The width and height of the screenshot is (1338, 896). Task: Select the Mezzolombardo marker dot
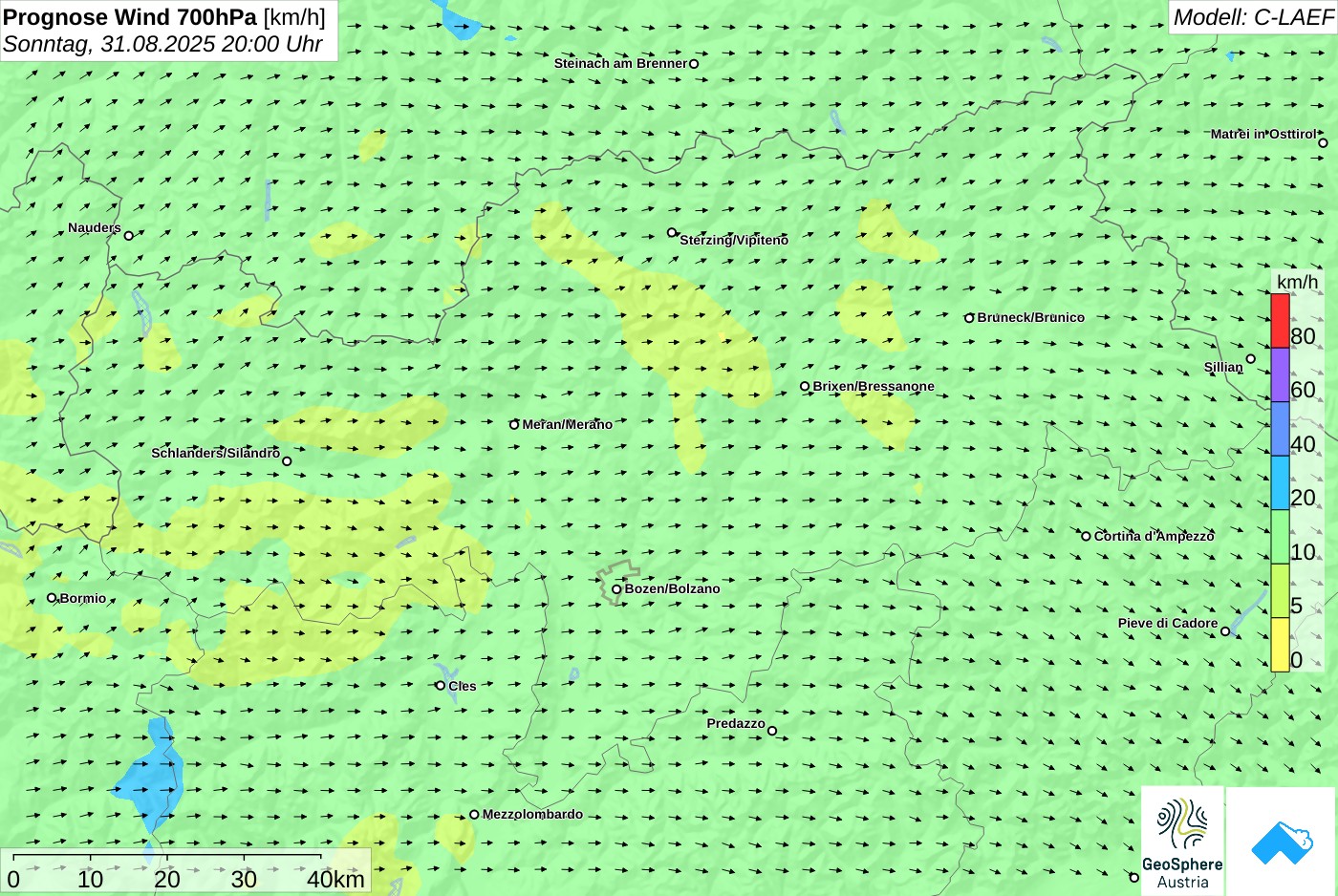[474, 815]
